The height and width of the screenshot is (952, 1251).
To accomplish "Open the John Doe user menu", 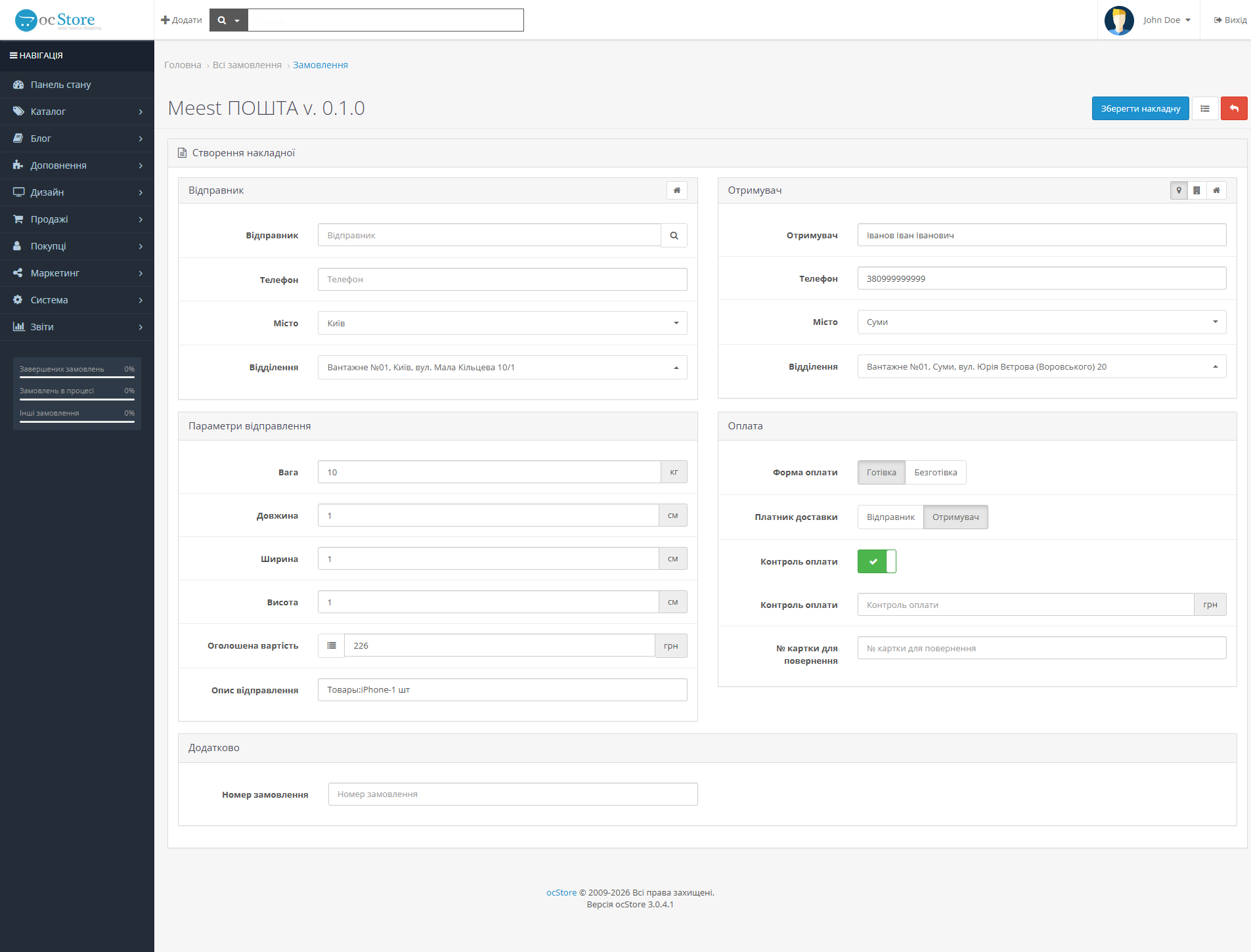I will click(x=1167, y=20).
